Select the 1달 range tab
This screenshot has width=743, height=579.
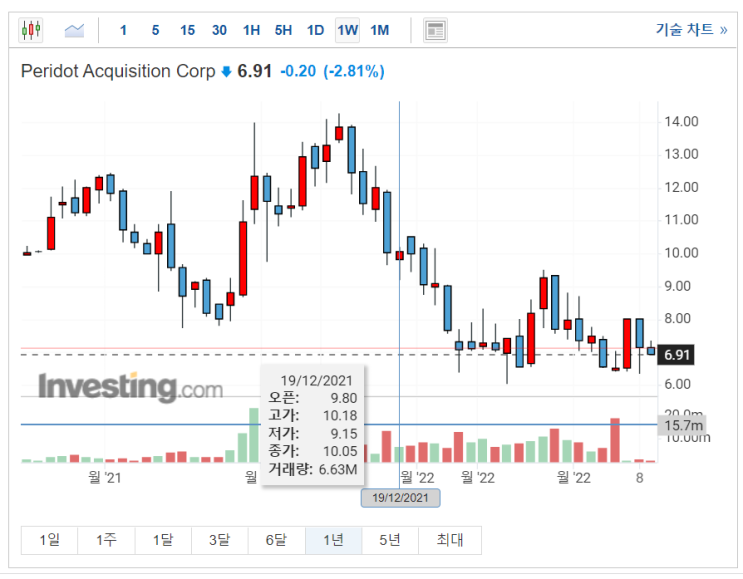[163, 540]
